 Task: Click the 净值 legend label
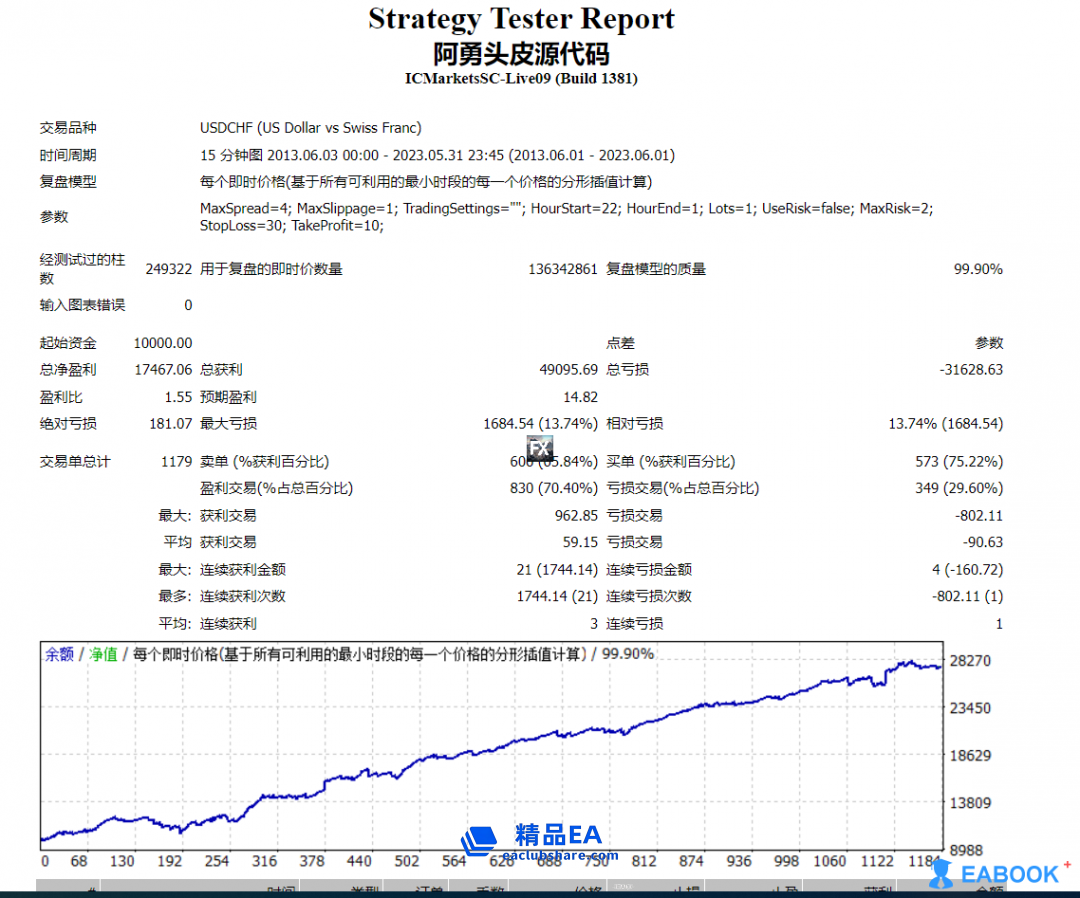pyautogui.click(x=104, y=654)
